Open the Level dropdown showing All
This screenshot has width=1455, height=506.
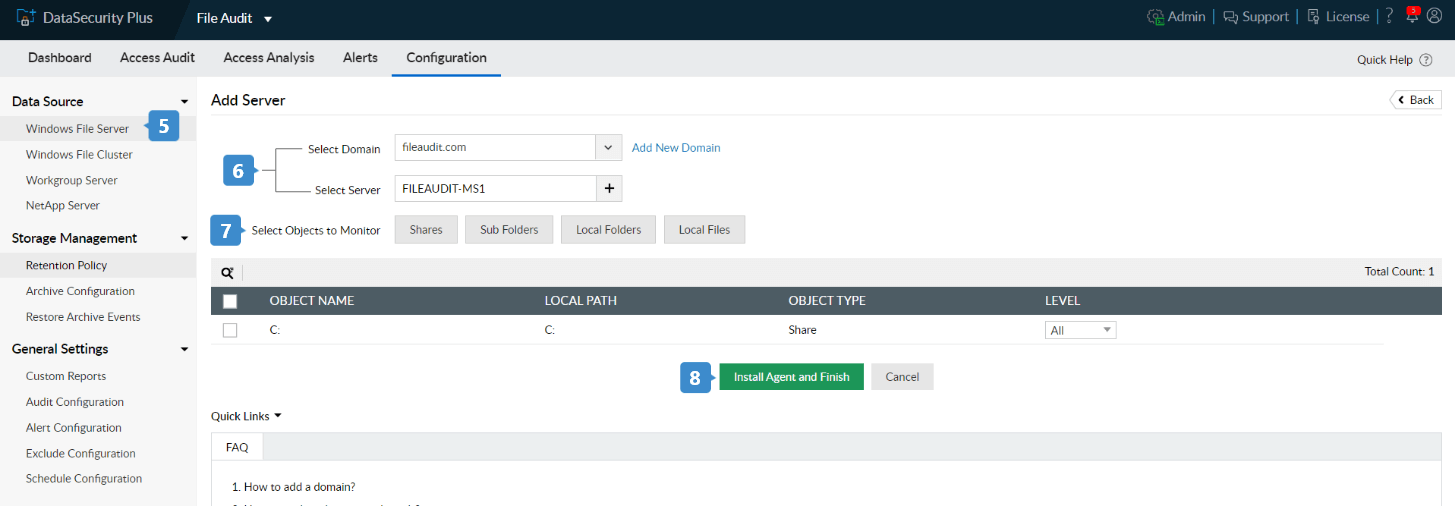coord(1080,330)
